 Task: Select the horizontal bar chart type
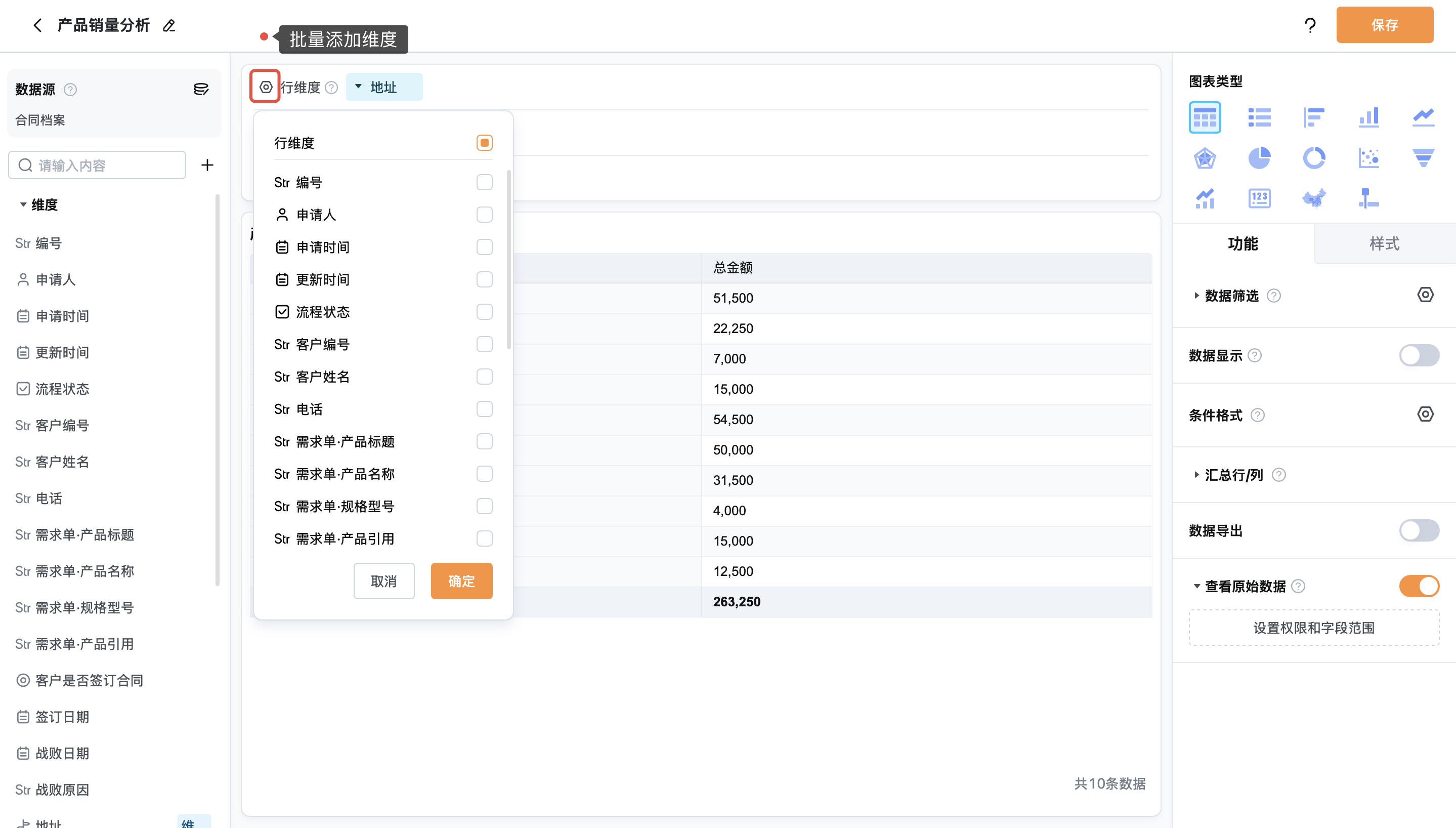tap(1314, 117)
